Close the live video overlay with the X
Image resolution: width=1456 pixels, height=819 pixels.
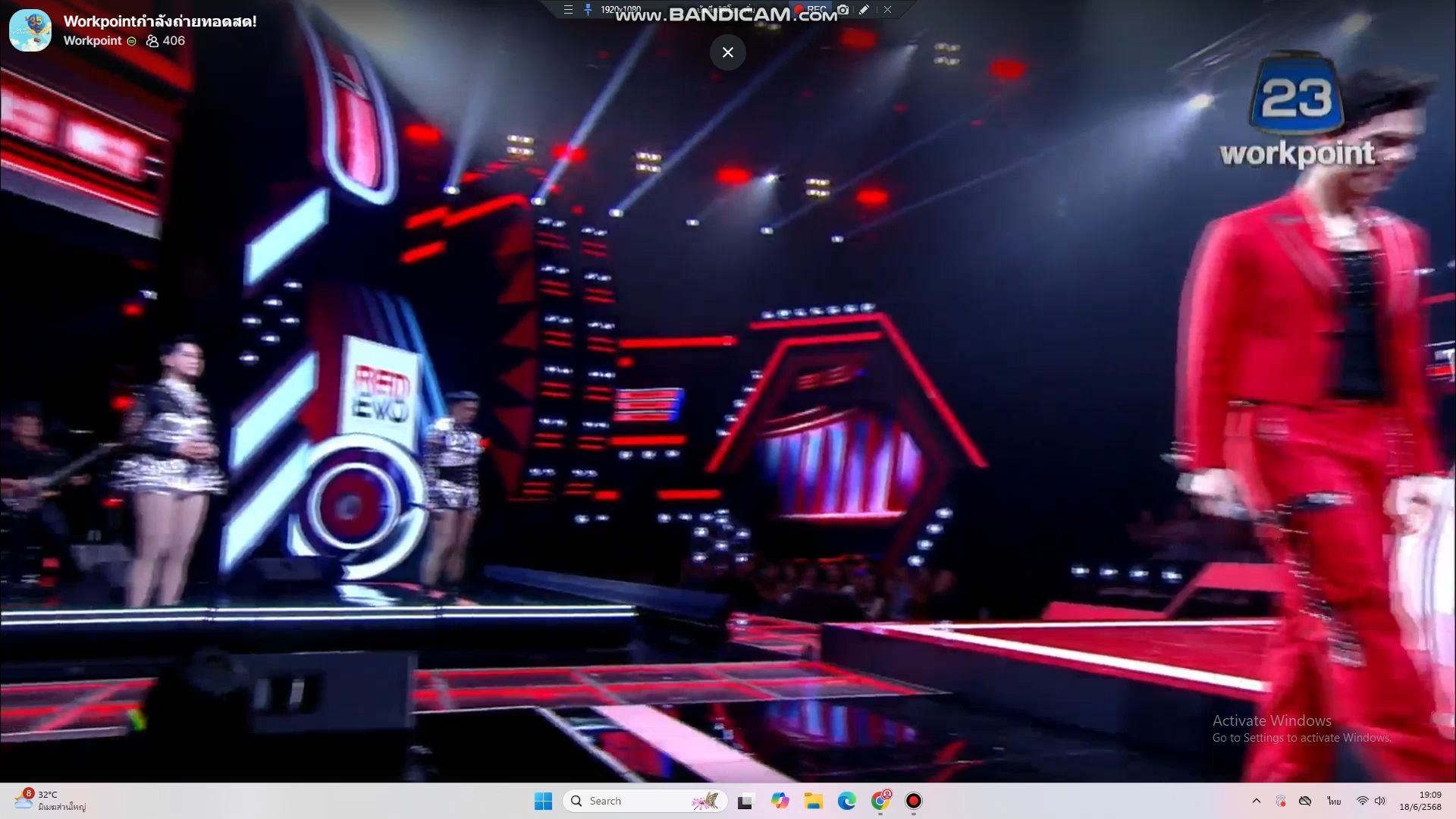click(x=727, y=52)
